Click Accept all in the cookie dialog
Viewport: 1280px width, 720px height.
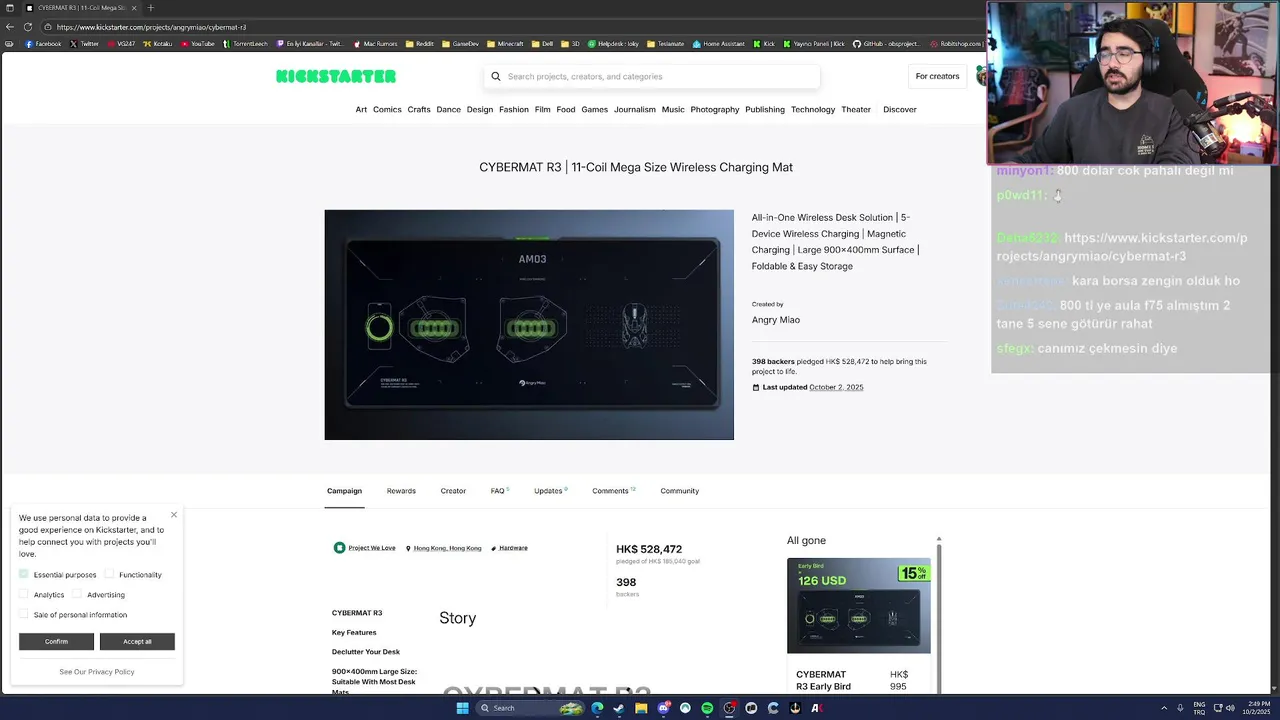(x=137, y=641)
